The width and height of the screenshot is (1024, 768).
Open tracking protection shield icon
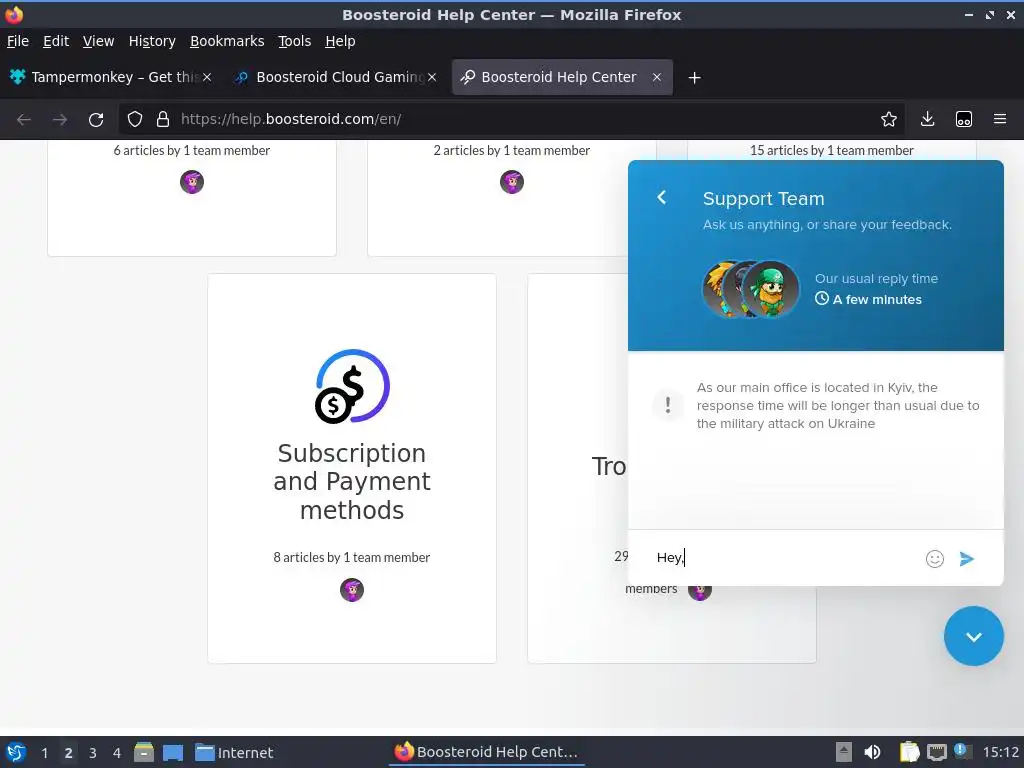click(135, 120)
